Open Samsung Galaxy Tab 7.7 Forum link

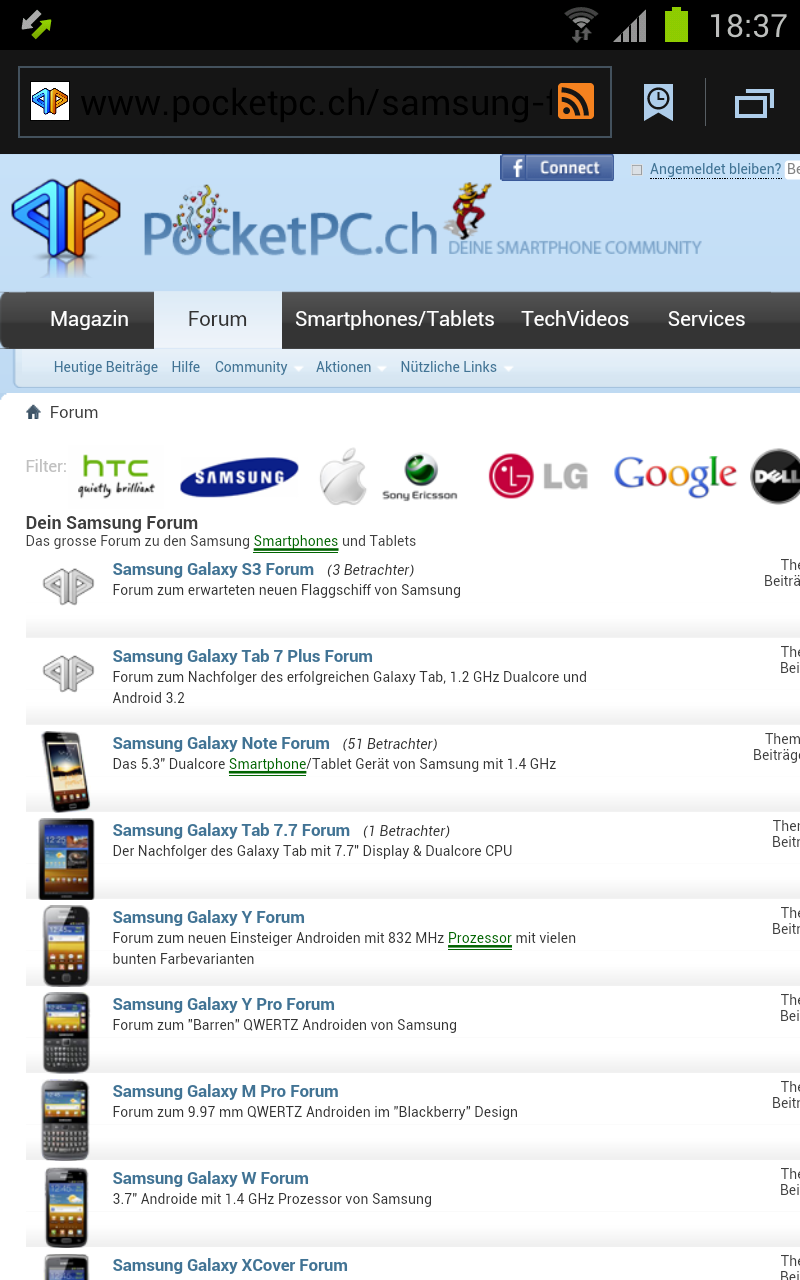tap(231, 830)
